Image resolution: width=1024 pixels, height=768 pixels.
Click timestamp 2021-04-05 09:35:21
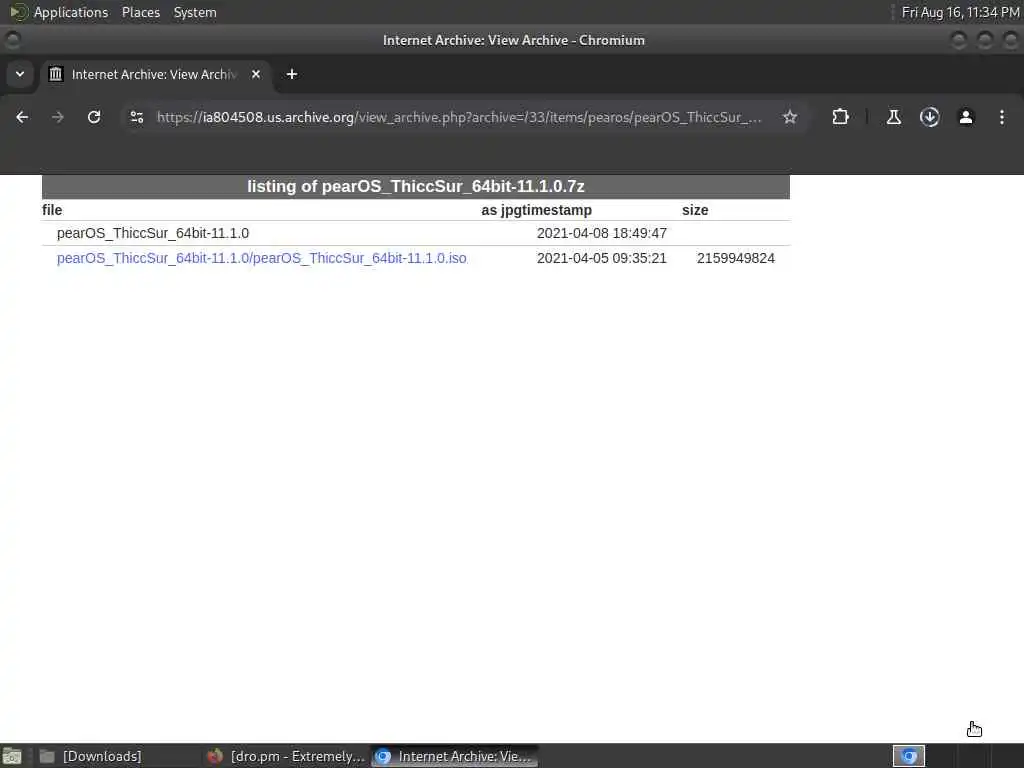pyautogui.click(x=601, y=258)
